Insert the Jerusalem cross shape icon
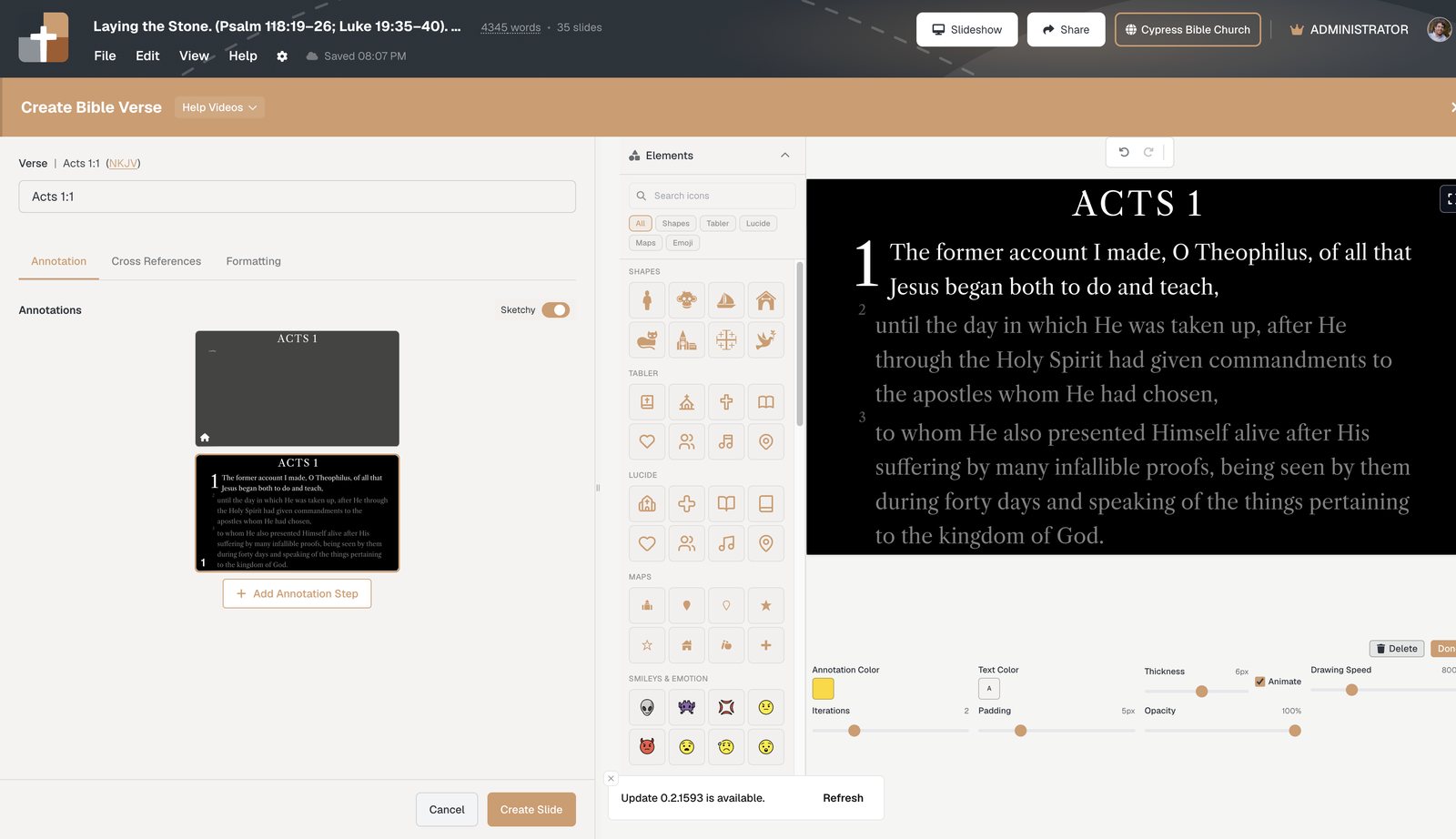This screenshot has height=839, width=1456. pyautogui.click(x=726, y=340)
